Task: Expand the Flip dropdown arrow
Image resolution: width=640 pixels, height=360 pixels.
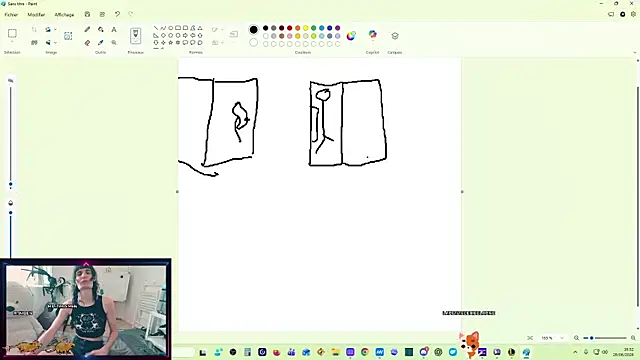Action: 55,42
